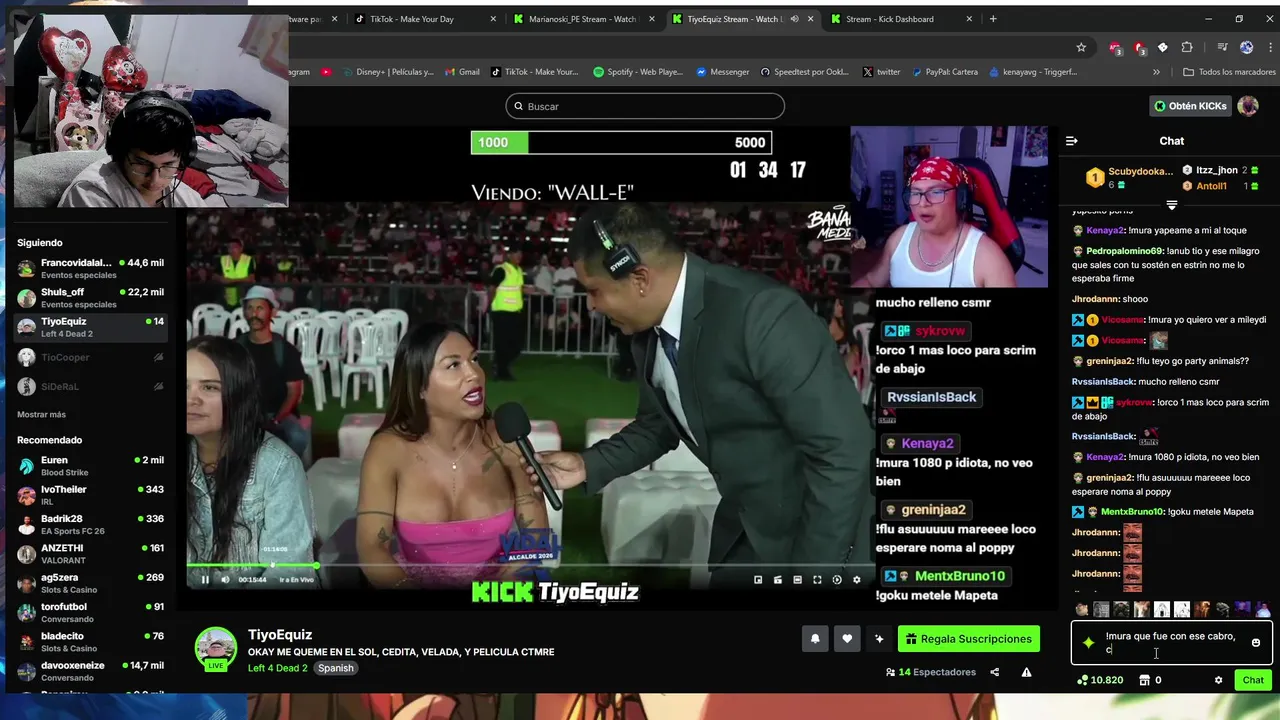Open offline SiDeRaL channel
This screenshot has width=1280, height=720.
tap(90, 386)
